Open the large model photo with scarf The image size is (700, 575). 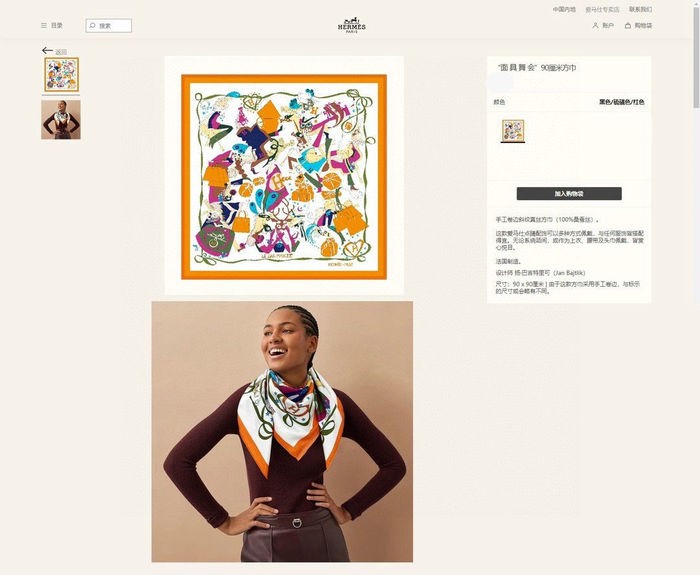[x=282, y=432]
